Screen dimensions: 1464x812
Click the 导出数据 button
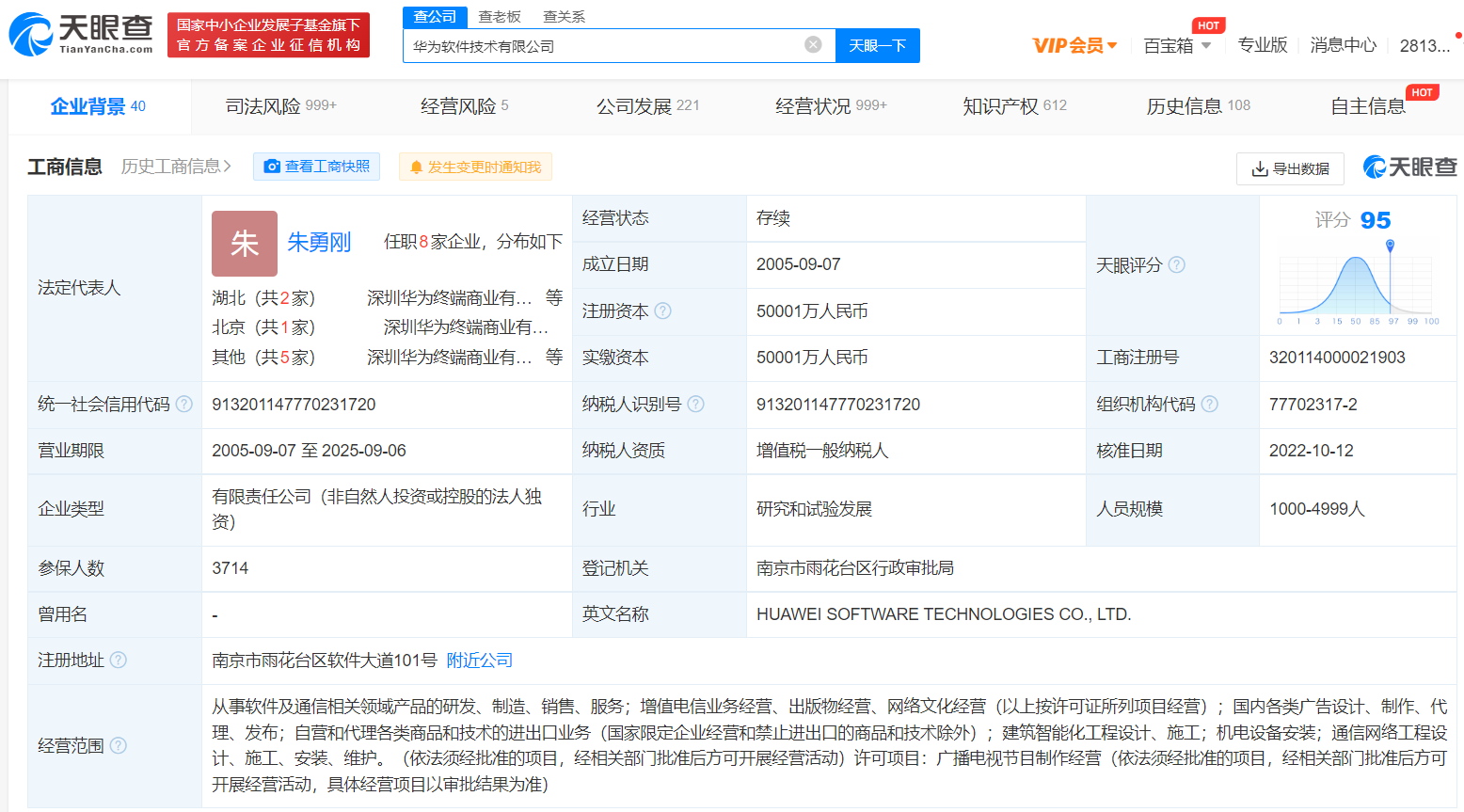[1290, 168]
